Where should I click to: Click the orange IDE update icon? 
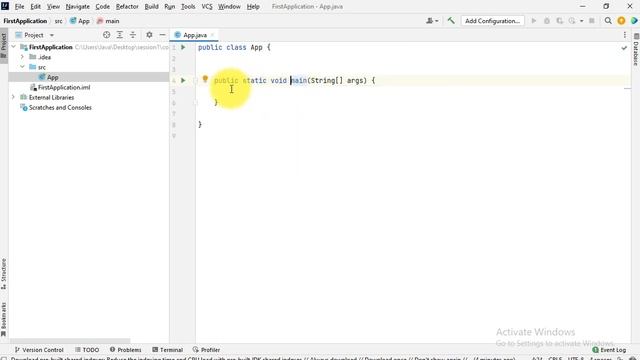[x=621, y=21]
